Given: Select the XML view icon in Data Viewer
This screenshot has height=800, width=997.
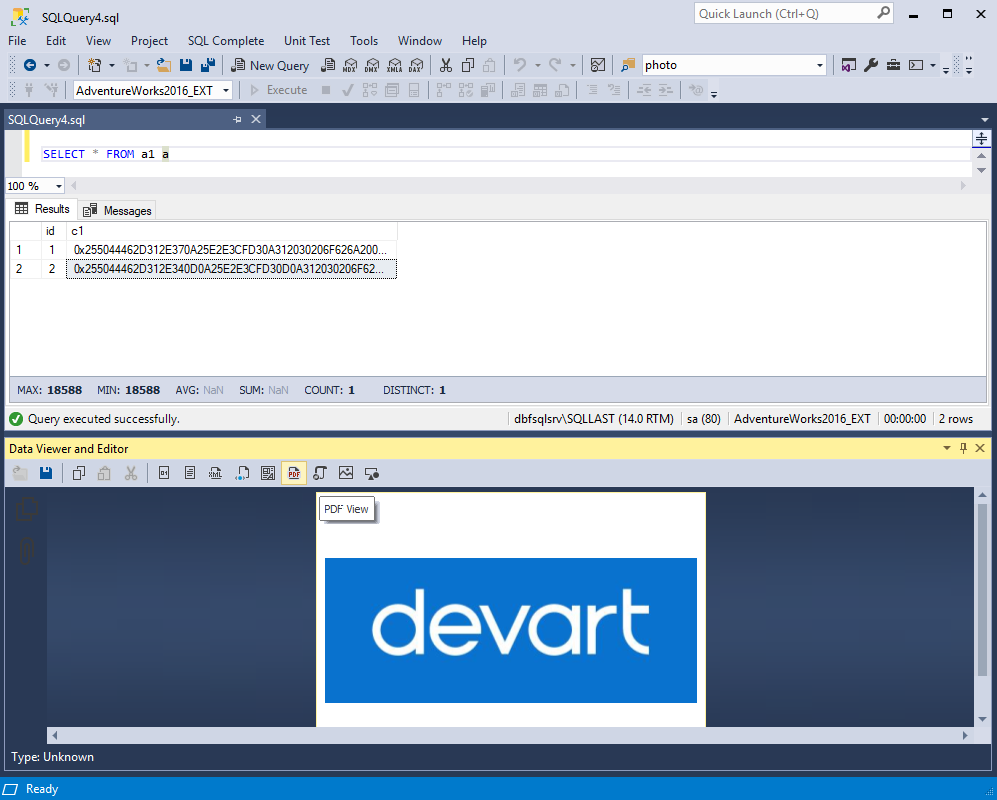Looking at the screenshot, I should tap(215, 472).
